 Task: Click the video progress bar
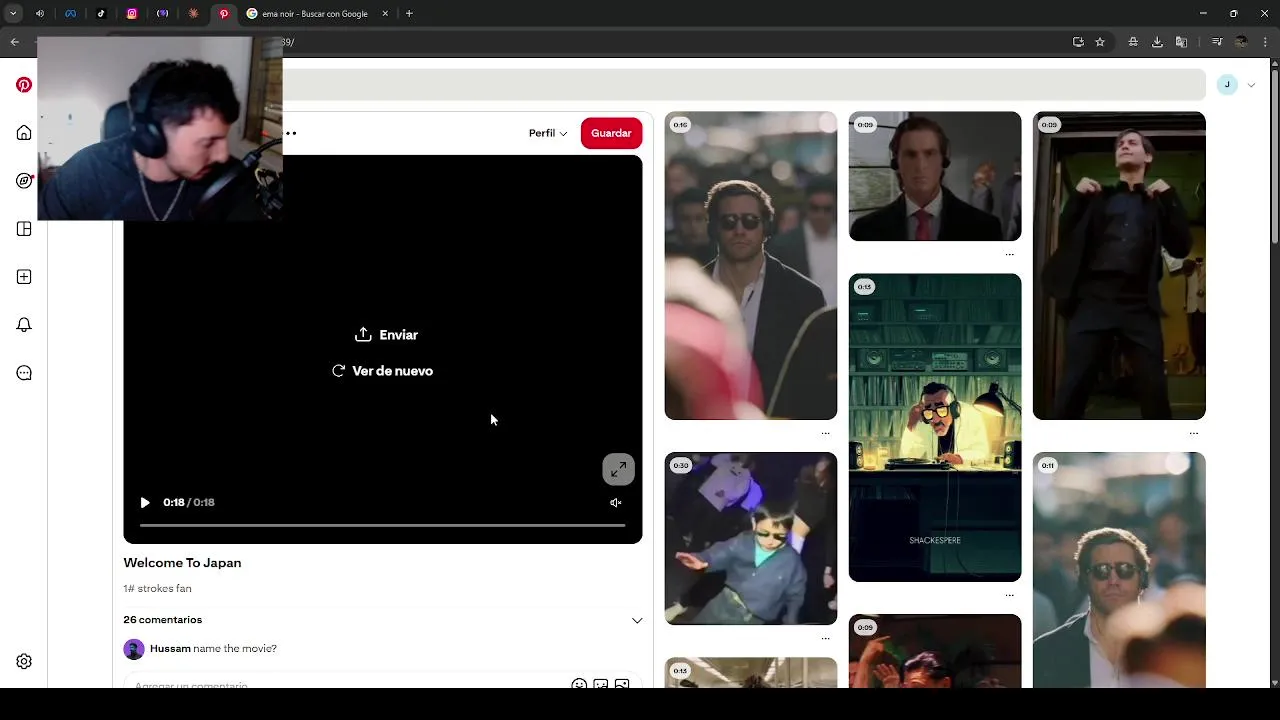[382, 525]
